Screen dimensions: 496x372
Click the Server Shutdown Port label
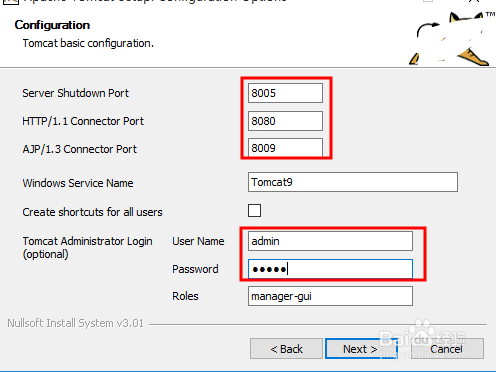(x=75, y=93)
